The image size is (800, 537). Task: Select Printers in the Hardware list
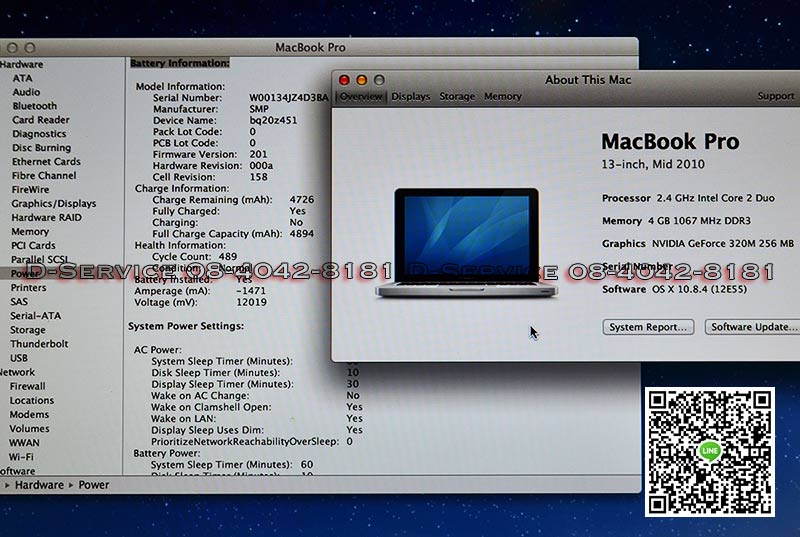29,288
